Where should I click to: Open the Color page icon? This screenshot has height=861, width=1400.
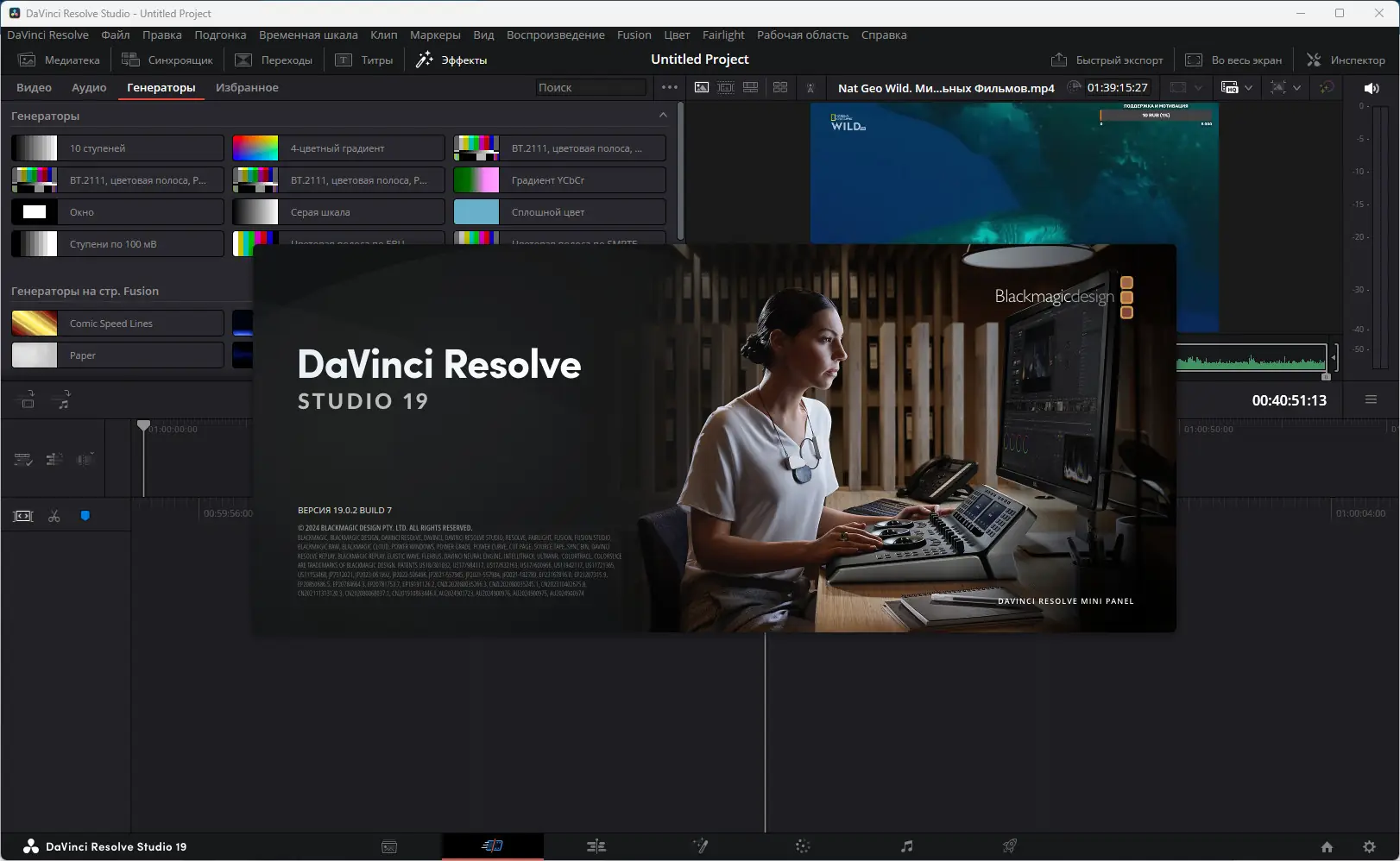tap(803, 846)
